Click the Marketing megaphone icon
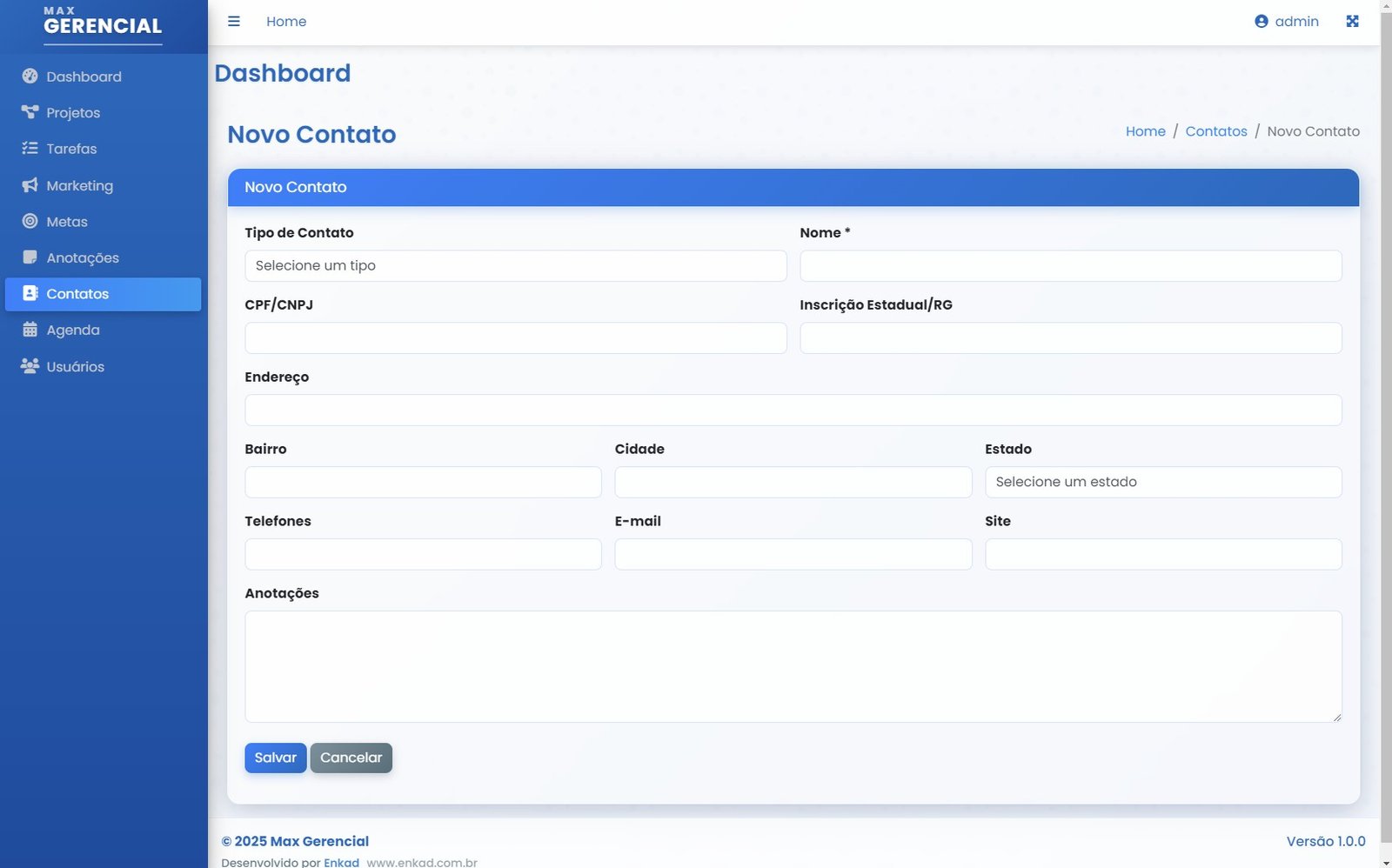The image size is (1392, 868). coord(30,185)
